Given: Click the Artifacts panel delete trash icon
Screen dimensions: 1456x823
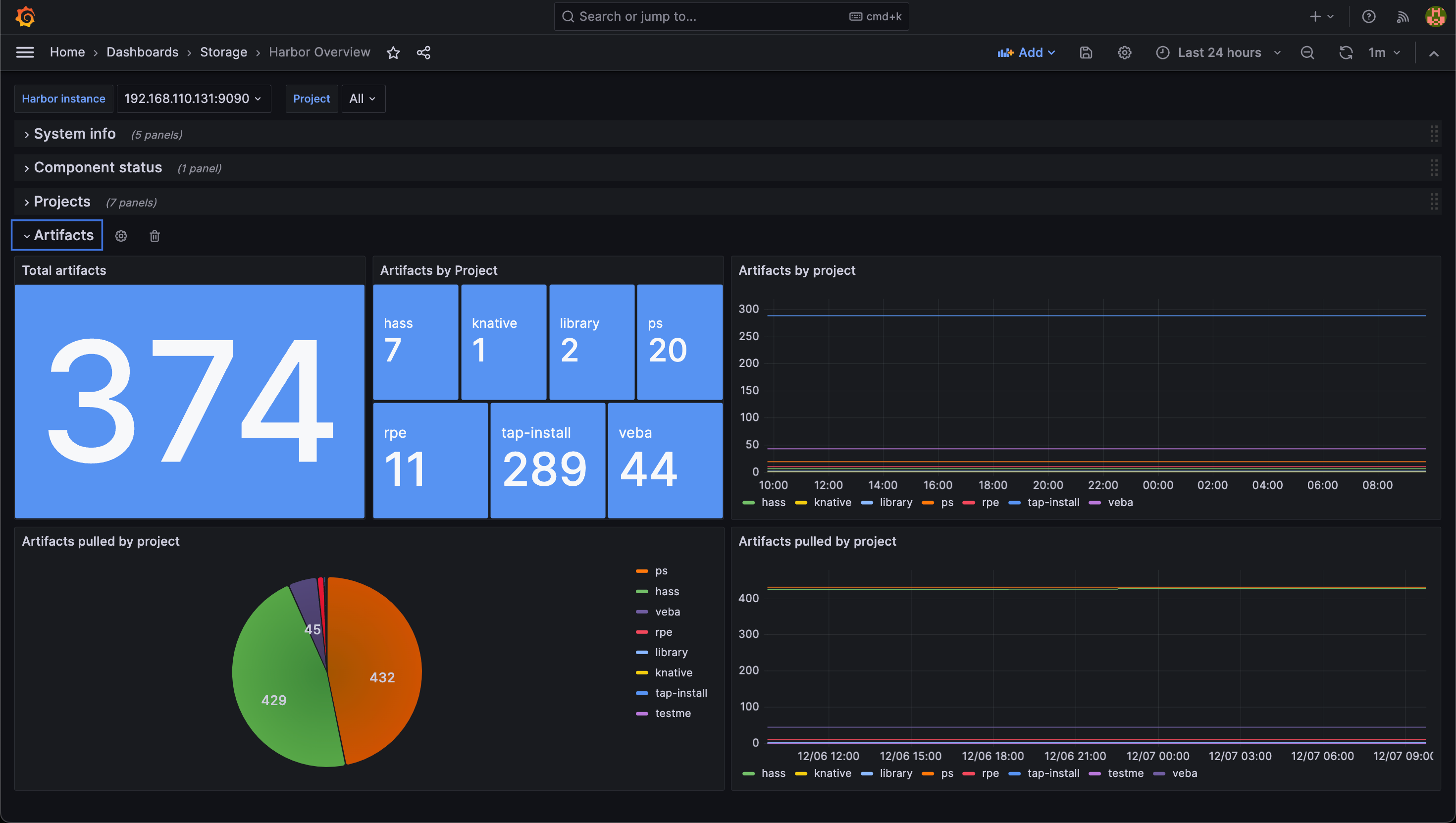Looking at the screenshot, I should pos(154,235).
